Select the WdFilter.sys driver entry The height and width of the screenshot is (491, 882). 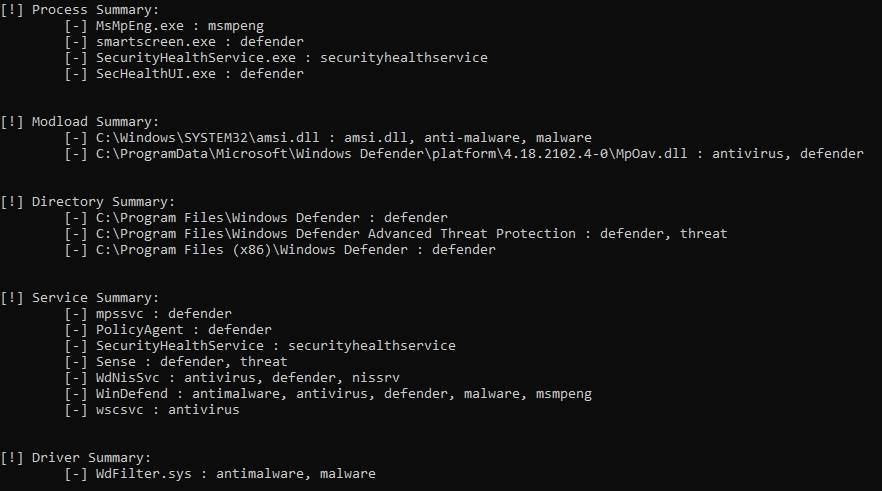tap(235, 474)
